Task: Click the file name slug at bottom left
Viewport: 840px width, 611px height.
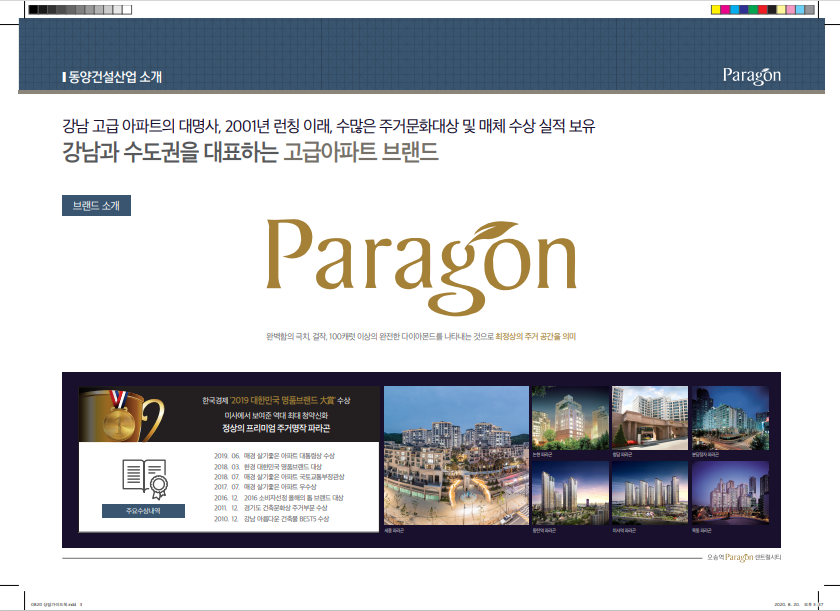Action: [56, 605]
